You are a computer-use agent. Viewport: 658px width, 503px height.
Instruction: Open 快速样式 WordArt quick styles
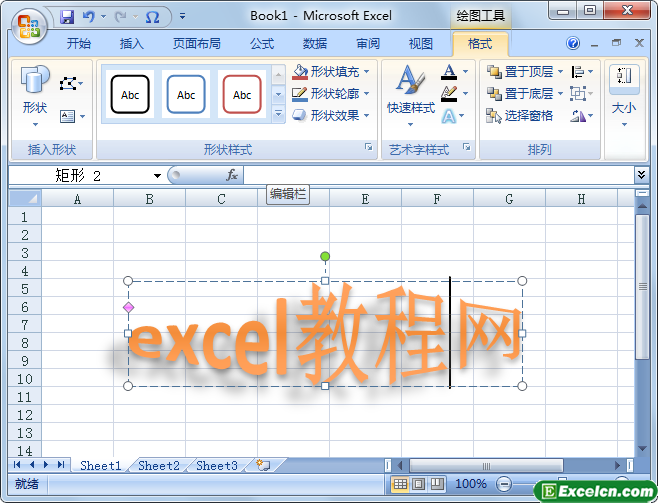pyautogui.click(x=411, y=96)
